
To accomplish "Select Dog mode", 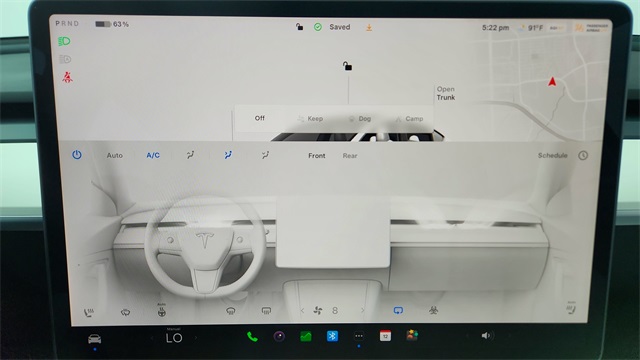I will coord(360,119).
